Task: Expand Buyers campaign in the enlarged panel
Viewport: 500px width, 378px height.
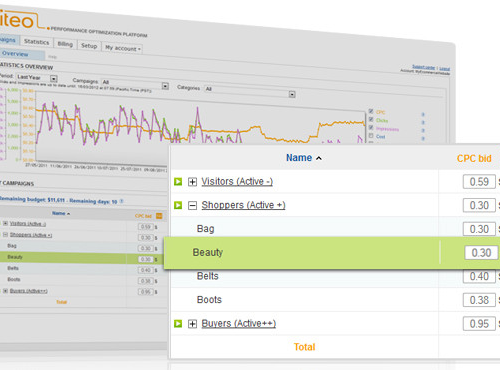Action: [x=192, y=324]
